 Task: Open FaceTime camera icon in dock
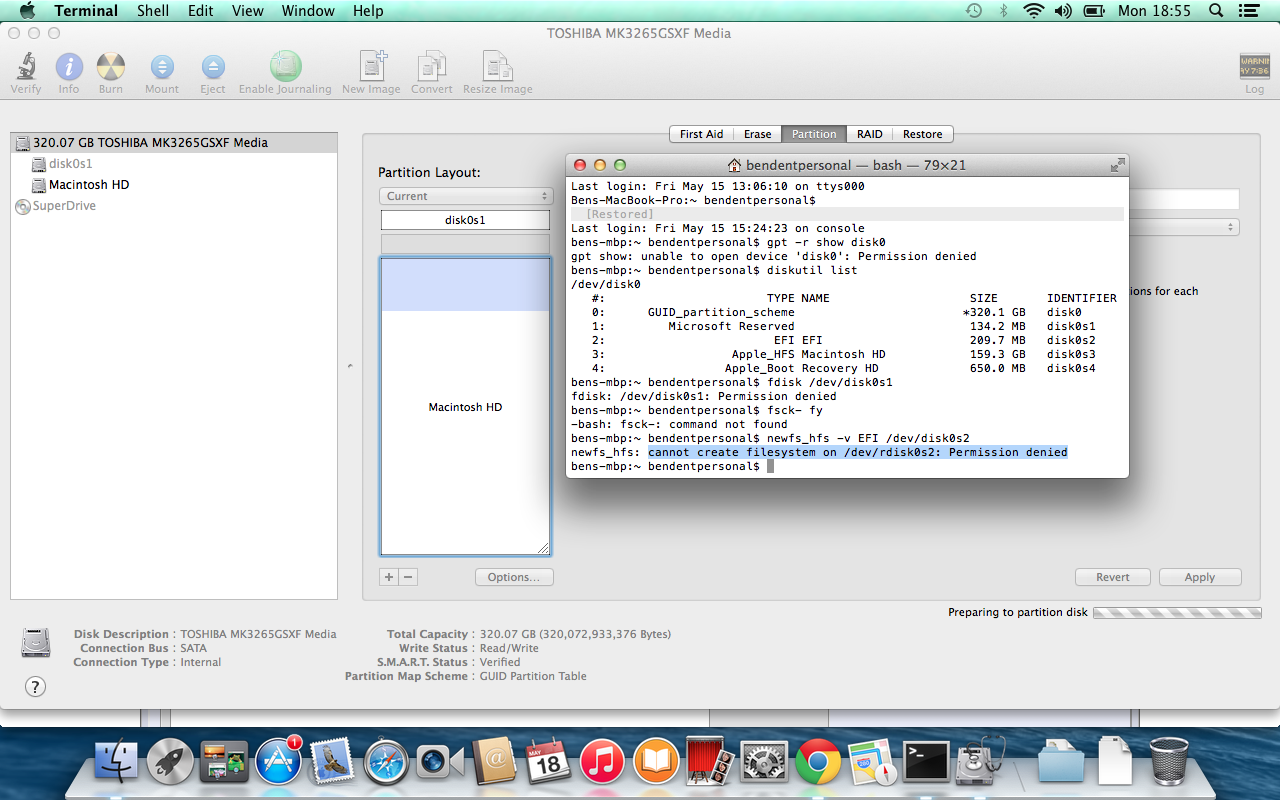point(440,763)
